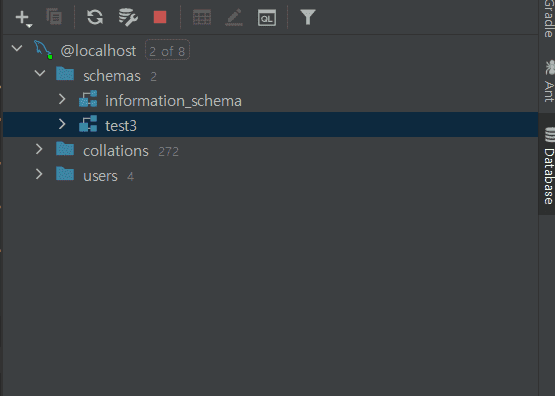Select the test3 schema row
This screenshot has width=555, height=396.
tap(270, 125)
